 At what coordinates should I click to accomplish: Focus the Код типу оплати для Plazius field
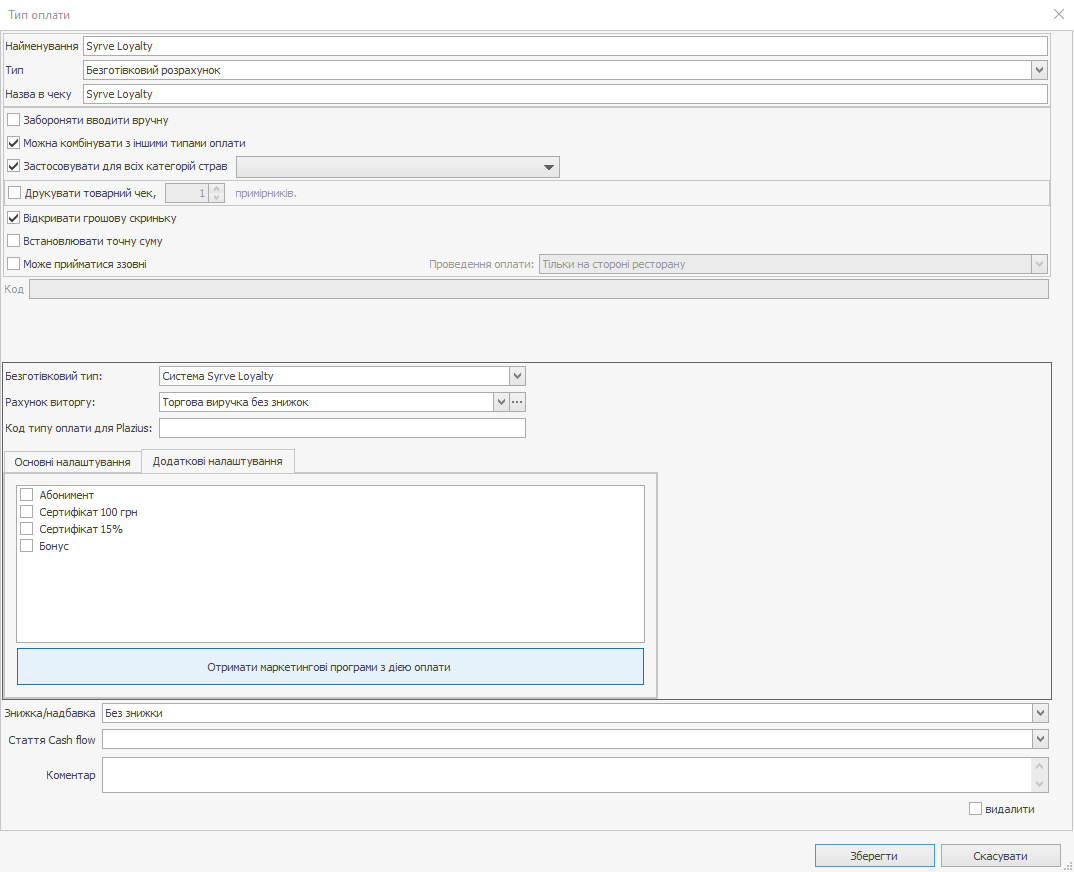click(x=342, y=428)
